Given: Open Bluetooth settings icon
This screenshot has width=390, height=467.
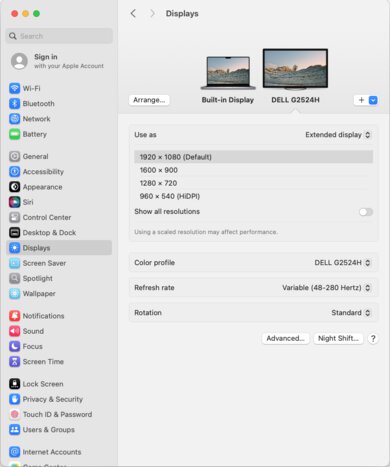Looking at the screenshot, I should coord(15,104).
